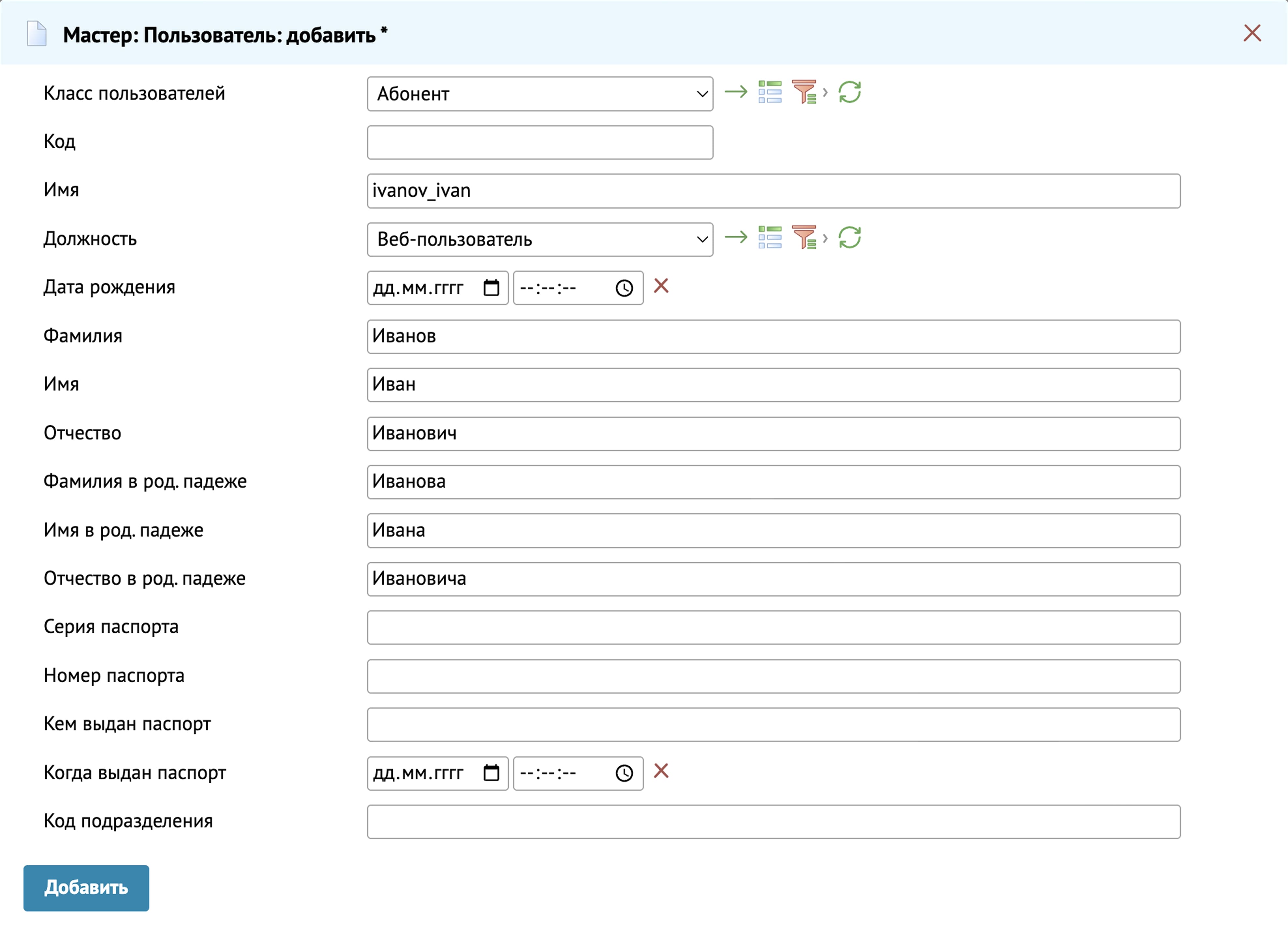Click green arrow next to Класс пользователей
Viewport: 1288px width, 931px height.
coord(736,92)
